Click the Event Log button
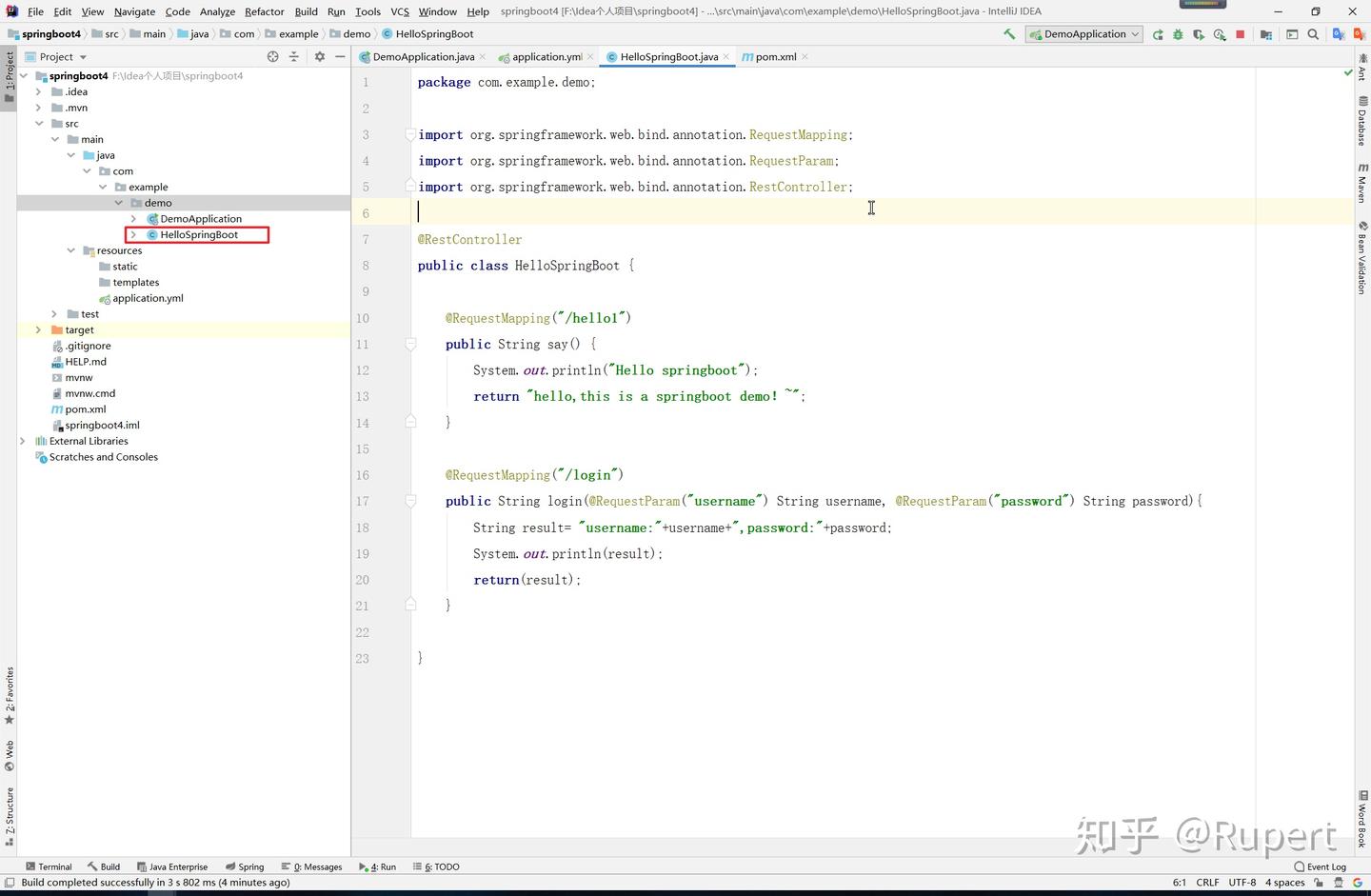Image resolution: width=1371 pixels, height=896 pixels. (1320, 866)
